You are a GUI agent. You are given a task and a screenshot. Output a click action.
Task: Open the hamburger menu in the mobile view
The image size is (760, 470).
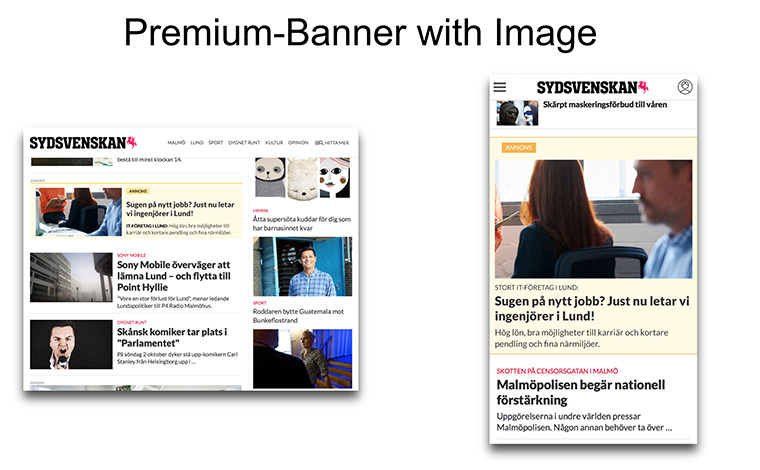tap(500, 87)
